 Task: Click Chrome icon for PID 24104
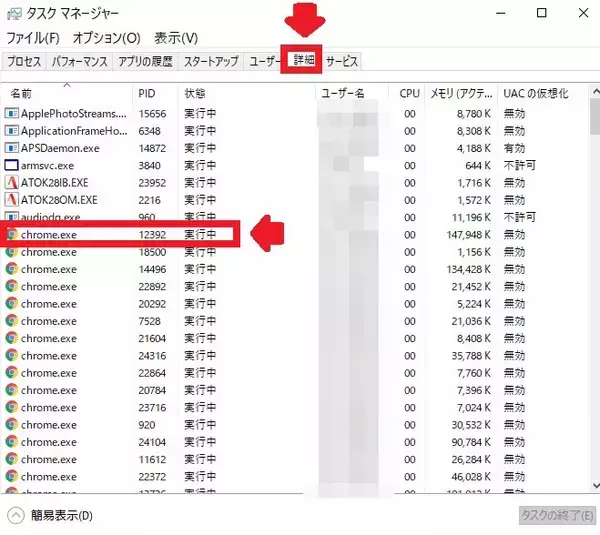[11, 442]
